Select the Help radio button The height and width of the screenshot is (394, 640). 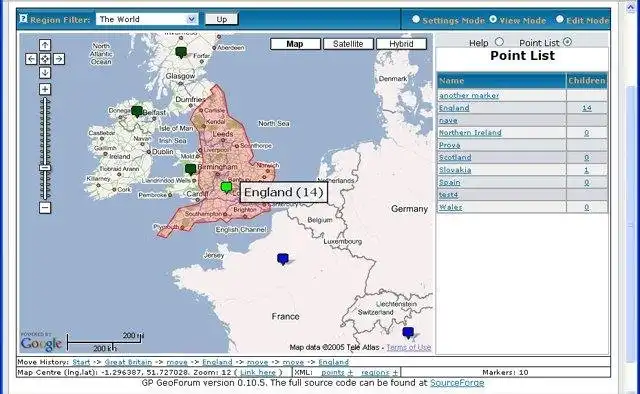point(499,42)
